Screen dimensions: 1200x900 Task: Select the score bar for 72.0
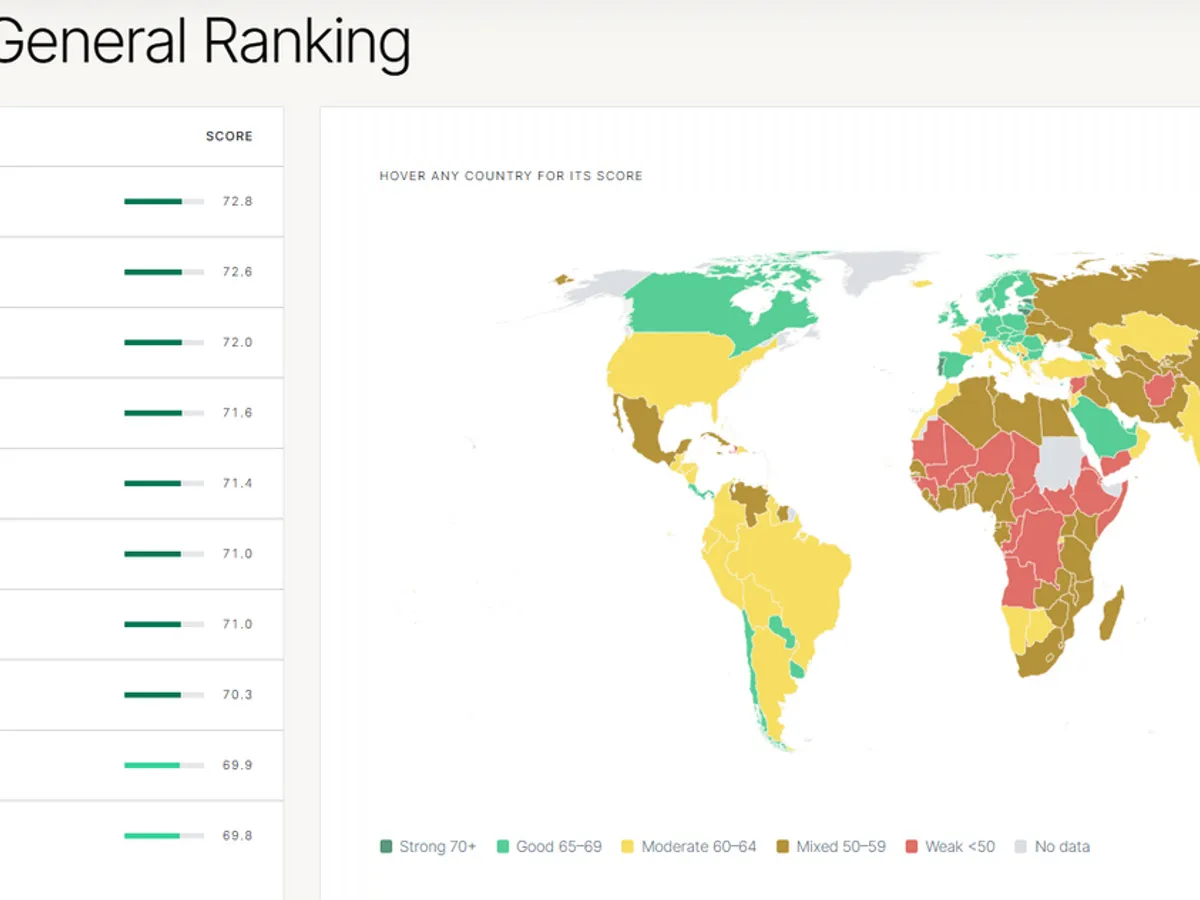pyautogui.click(x=164, y=342)
